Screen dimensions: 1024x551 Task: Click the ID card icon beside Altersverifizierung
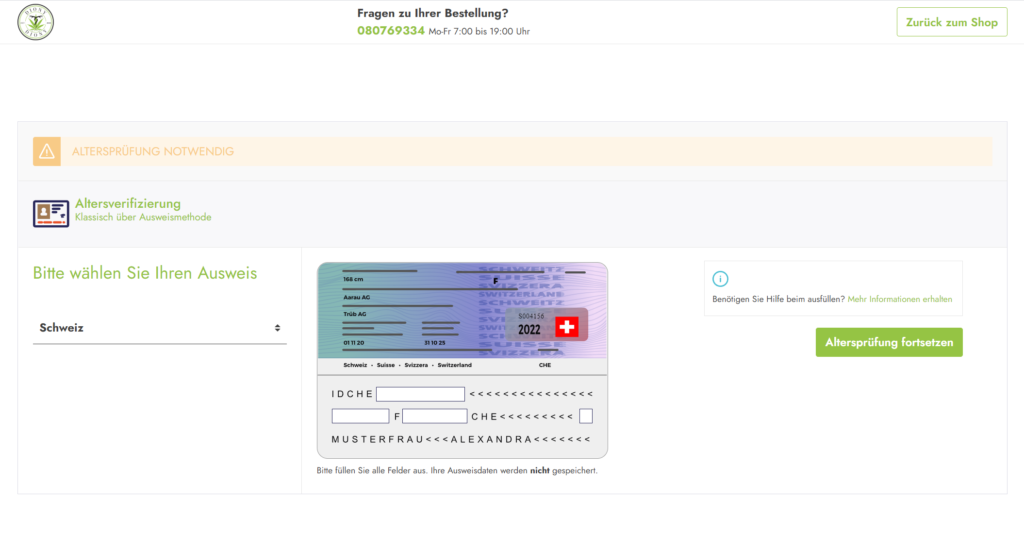point(51,213)
